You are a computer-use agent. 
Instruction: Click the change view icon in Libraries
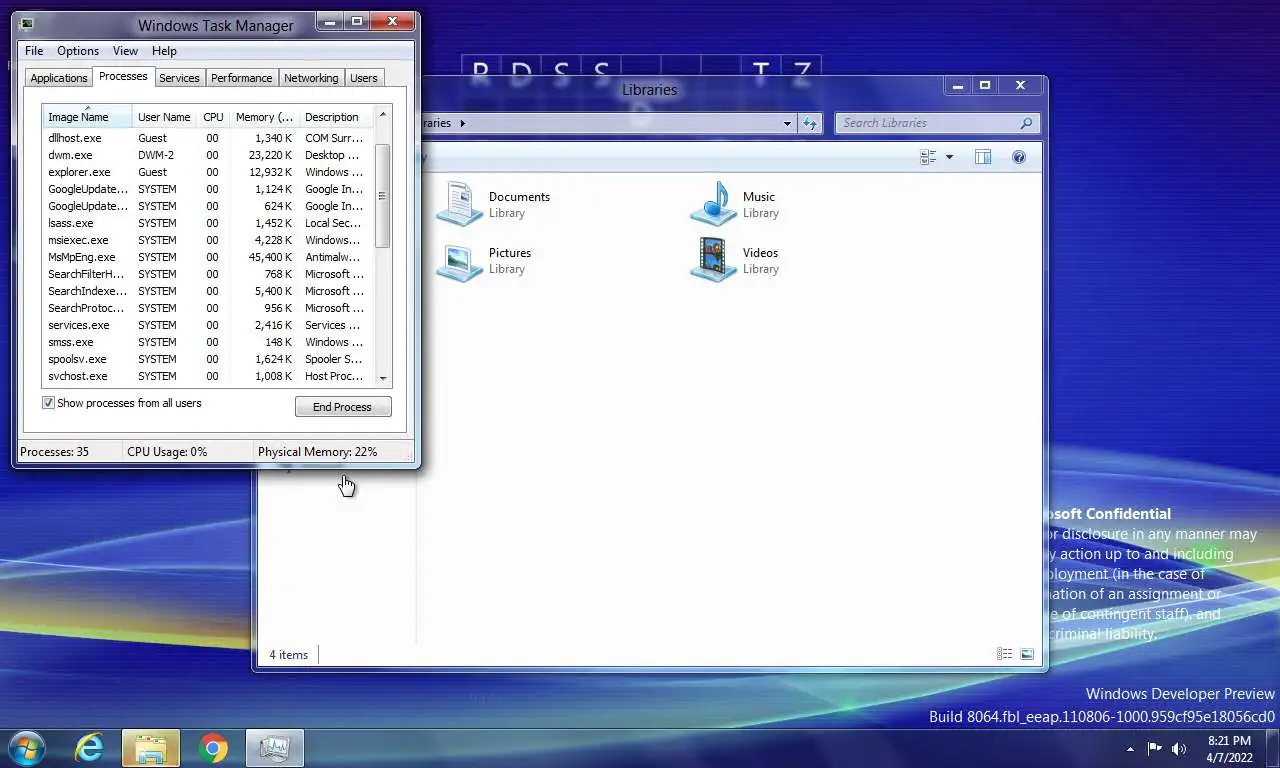[928, 157]
